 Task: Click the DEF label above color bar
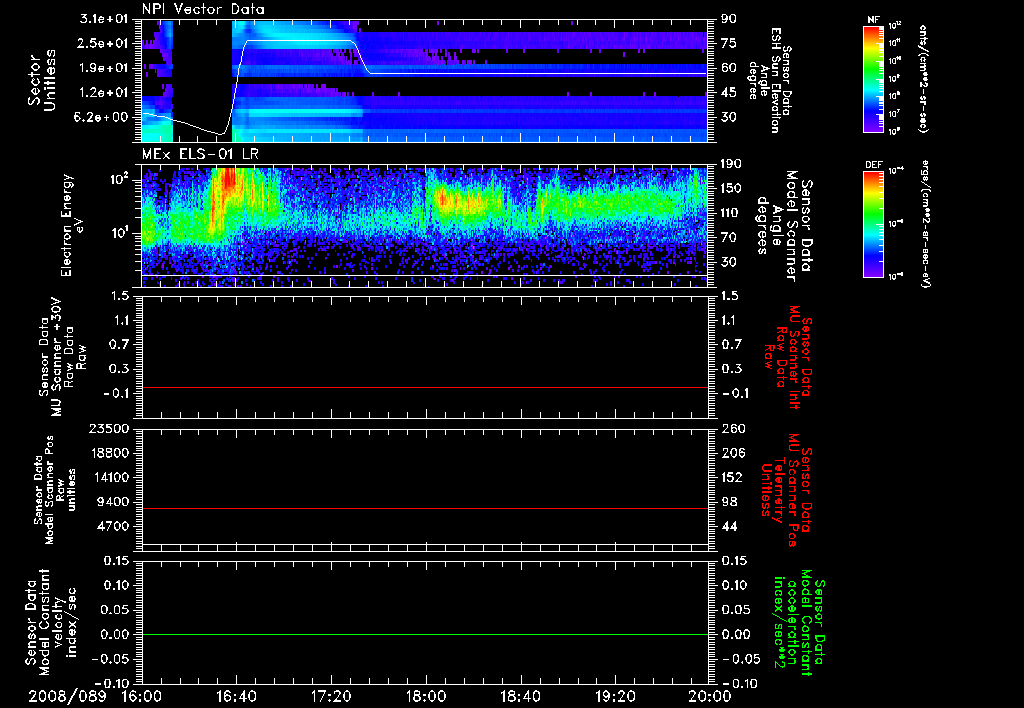pos(873,165)
